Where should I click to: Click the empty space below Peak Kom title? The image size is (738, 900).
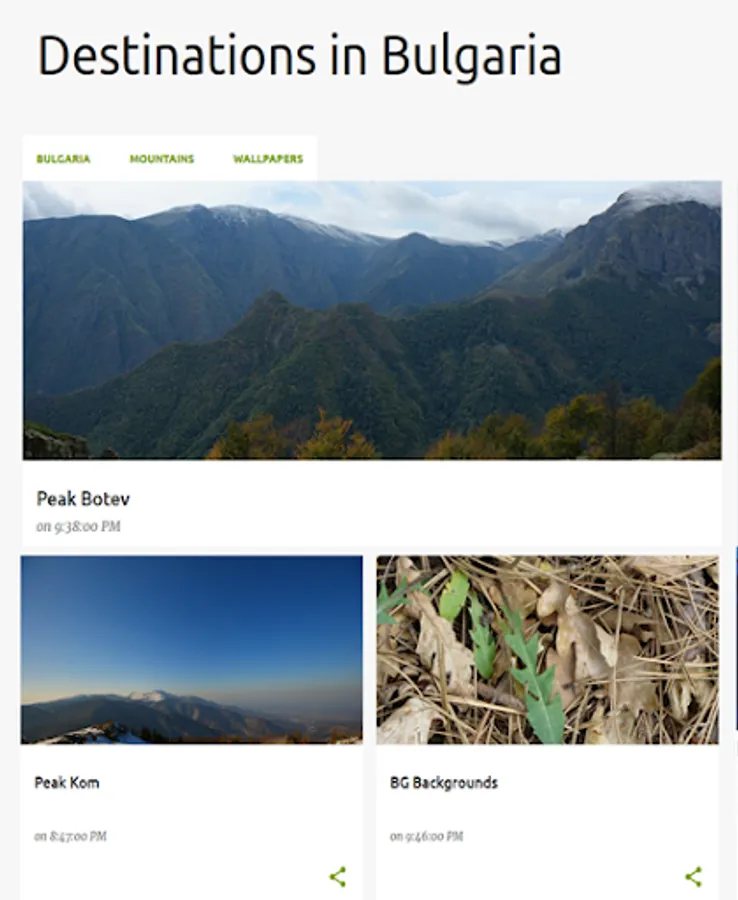point(192,810)
